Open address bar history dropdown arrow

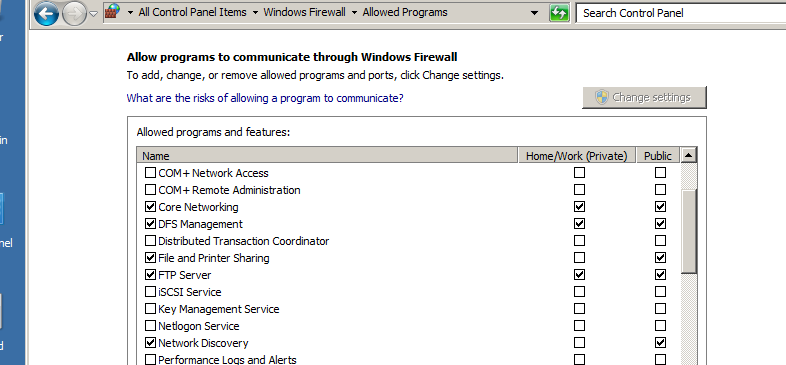535,13
